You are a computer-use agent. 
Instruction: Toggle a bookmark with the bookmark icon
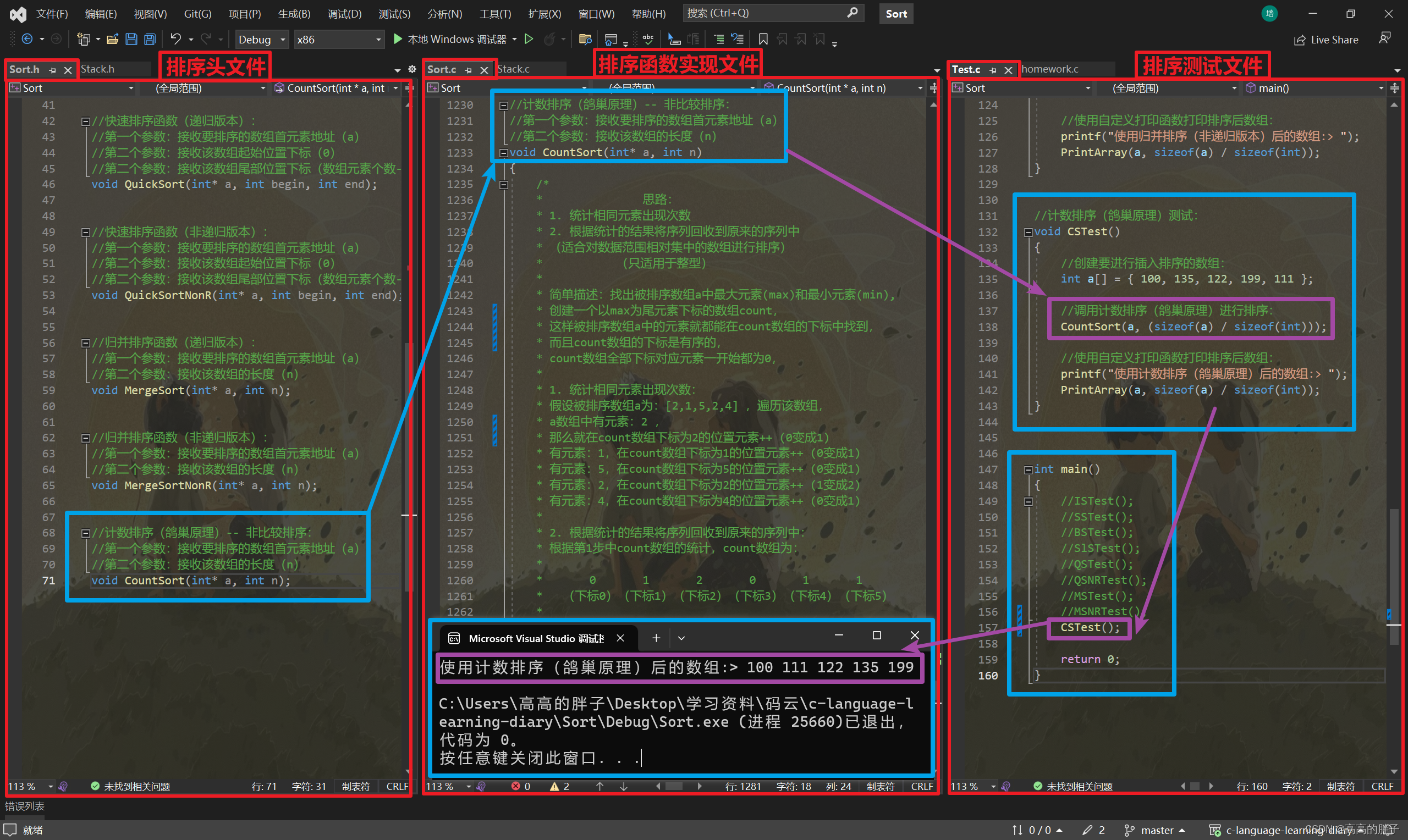pyautogui.click(x=763, y=39)
